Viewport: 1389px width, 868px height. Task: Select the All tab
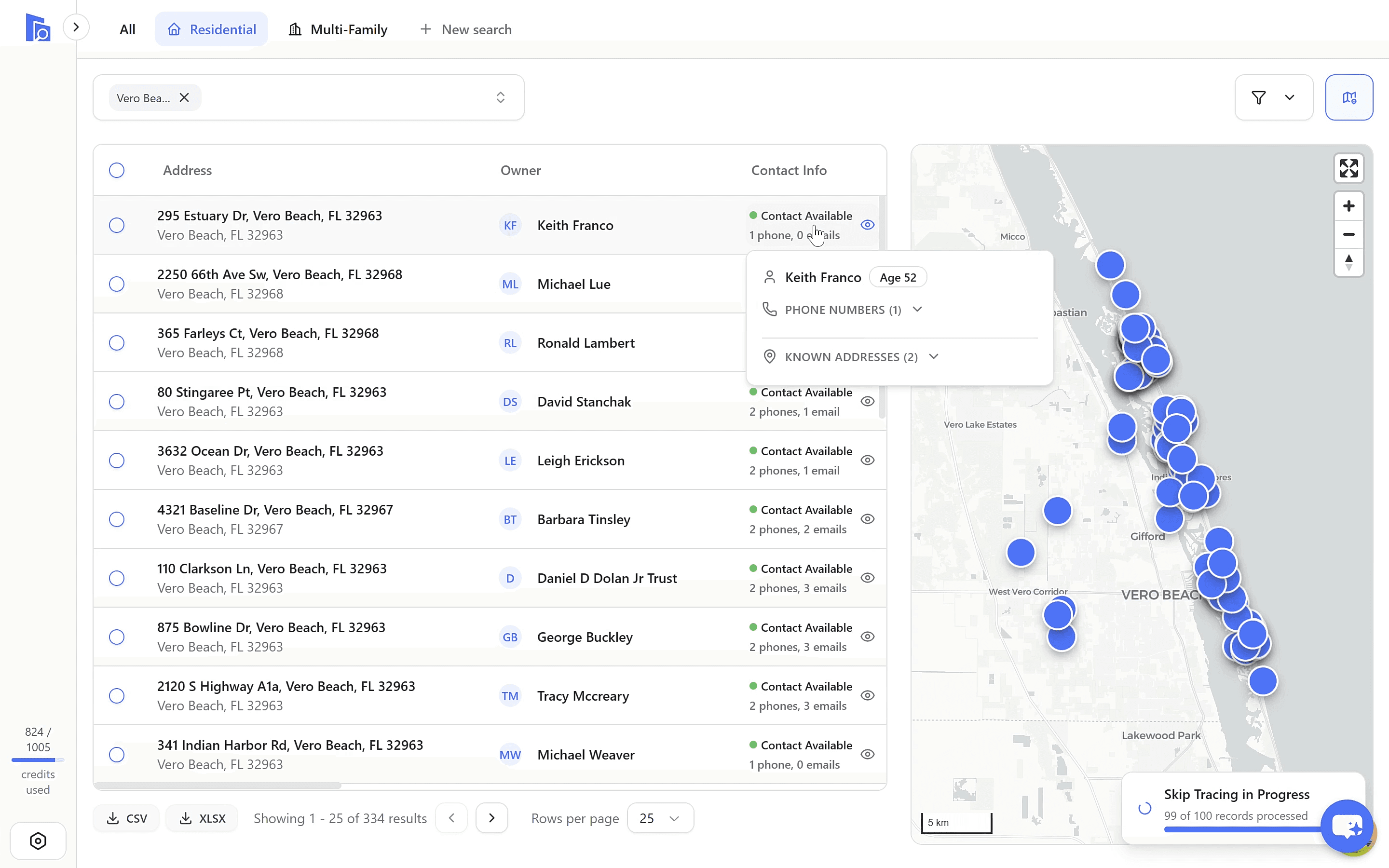click(x=127, y=29)
